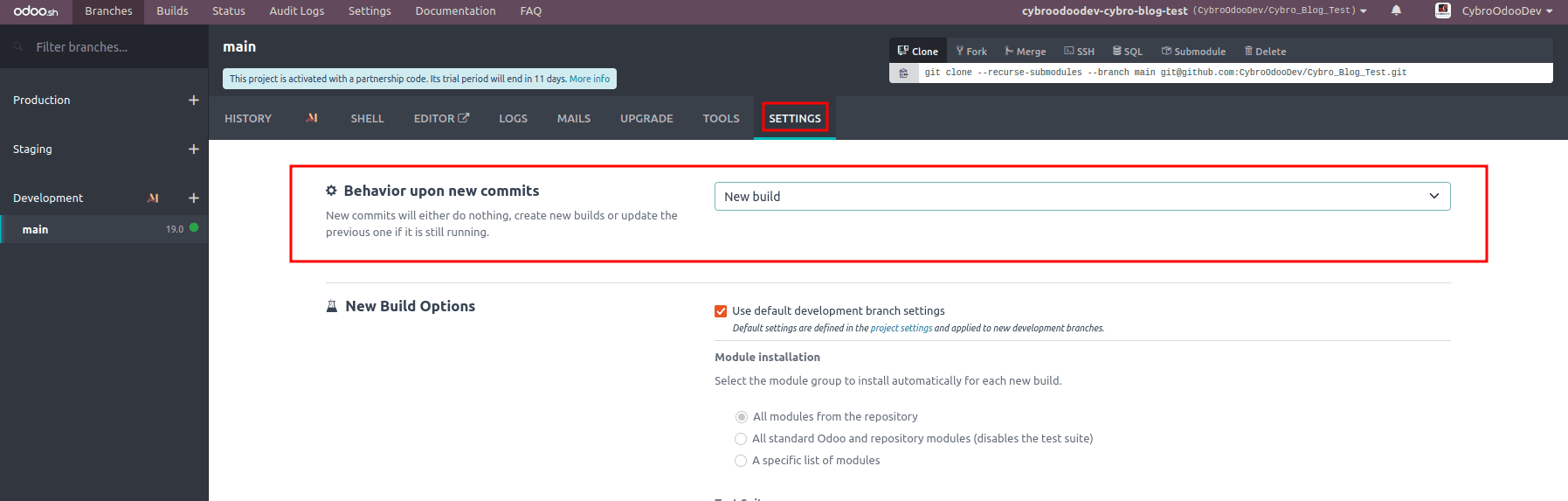This screenshot has width=1568, height=501.
Task: Select the Clone action
Action: click(917, 52)
